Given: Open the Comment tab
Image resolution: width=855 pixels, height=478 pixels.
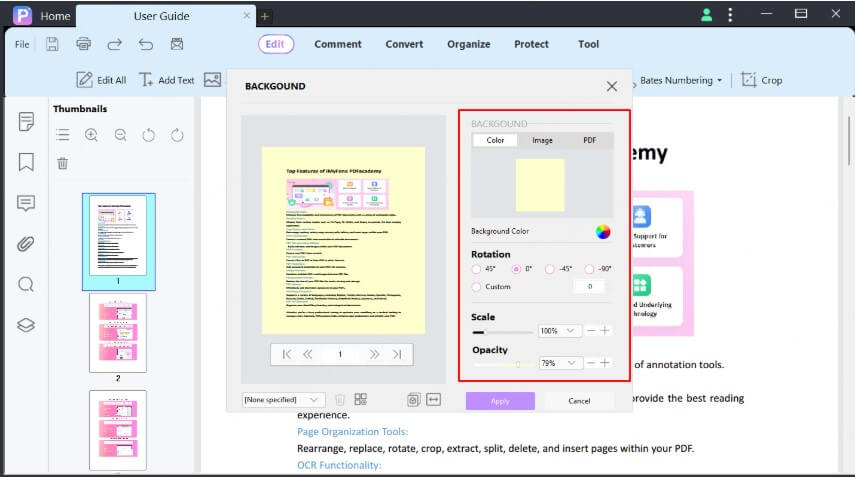Looking at the screenshot, I should (x=338, y=44).
